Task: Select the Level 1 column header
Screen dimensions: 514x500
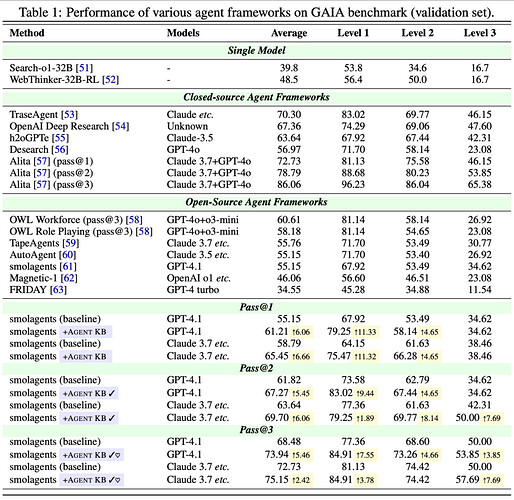Action: click(353, 33)
